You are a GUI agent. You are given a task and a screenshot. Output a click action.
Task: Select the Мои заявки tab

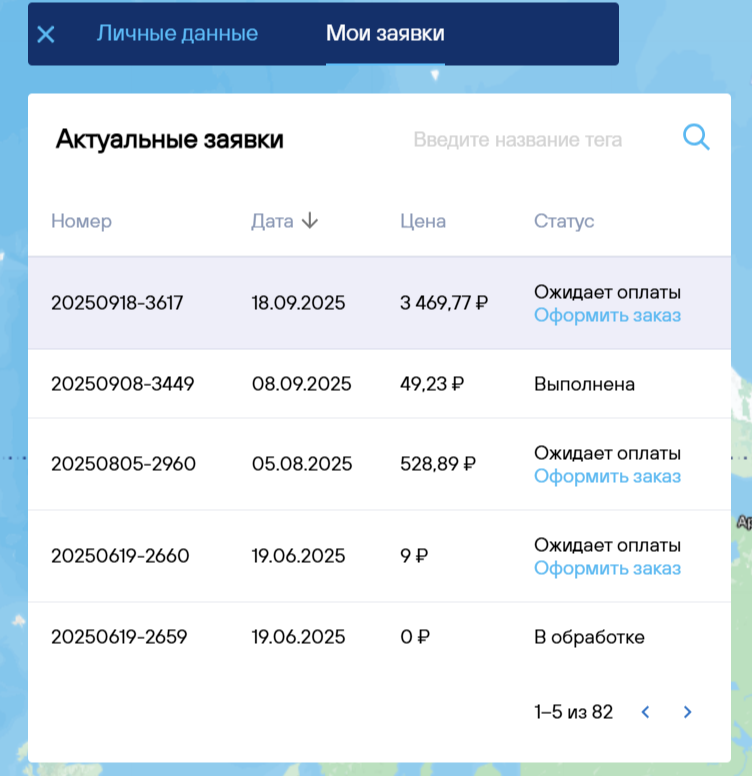point(385,33)
